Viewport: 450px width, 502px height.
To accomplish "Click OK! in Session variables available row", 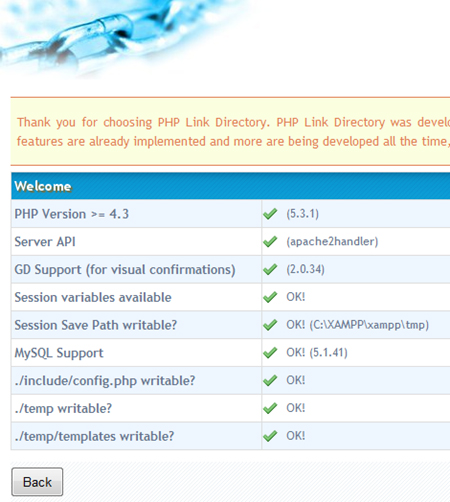I will click(x=296, y=297).
